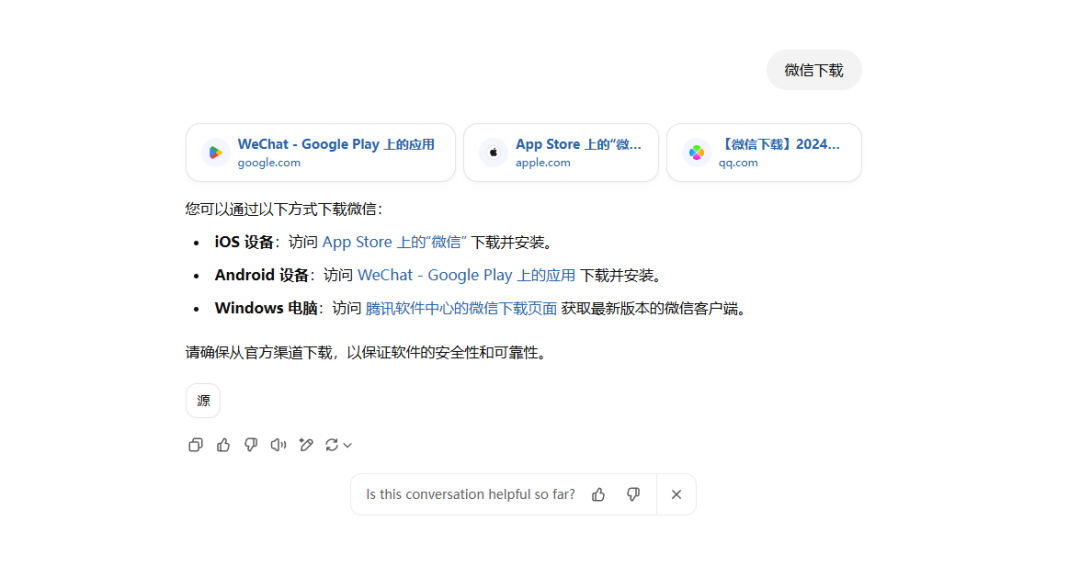Dislike the response using thumbs down below answer
Image resolution: width=1080 pixels, height=567 pixels.
(x=251, y=445)
